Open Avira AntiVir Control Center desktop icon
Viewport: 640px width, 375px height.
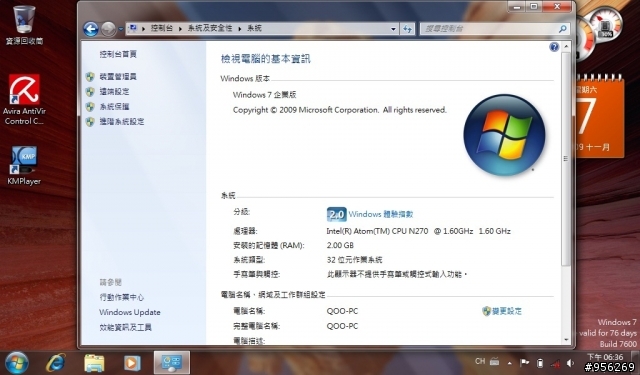[x=24, y=100]
